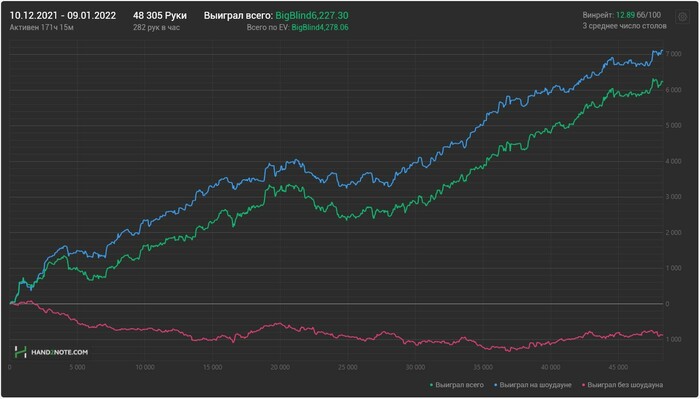The width and height of the screenshot is (700, 399).
Task: Click the 25 000 x-axis label
Action: 347,368
